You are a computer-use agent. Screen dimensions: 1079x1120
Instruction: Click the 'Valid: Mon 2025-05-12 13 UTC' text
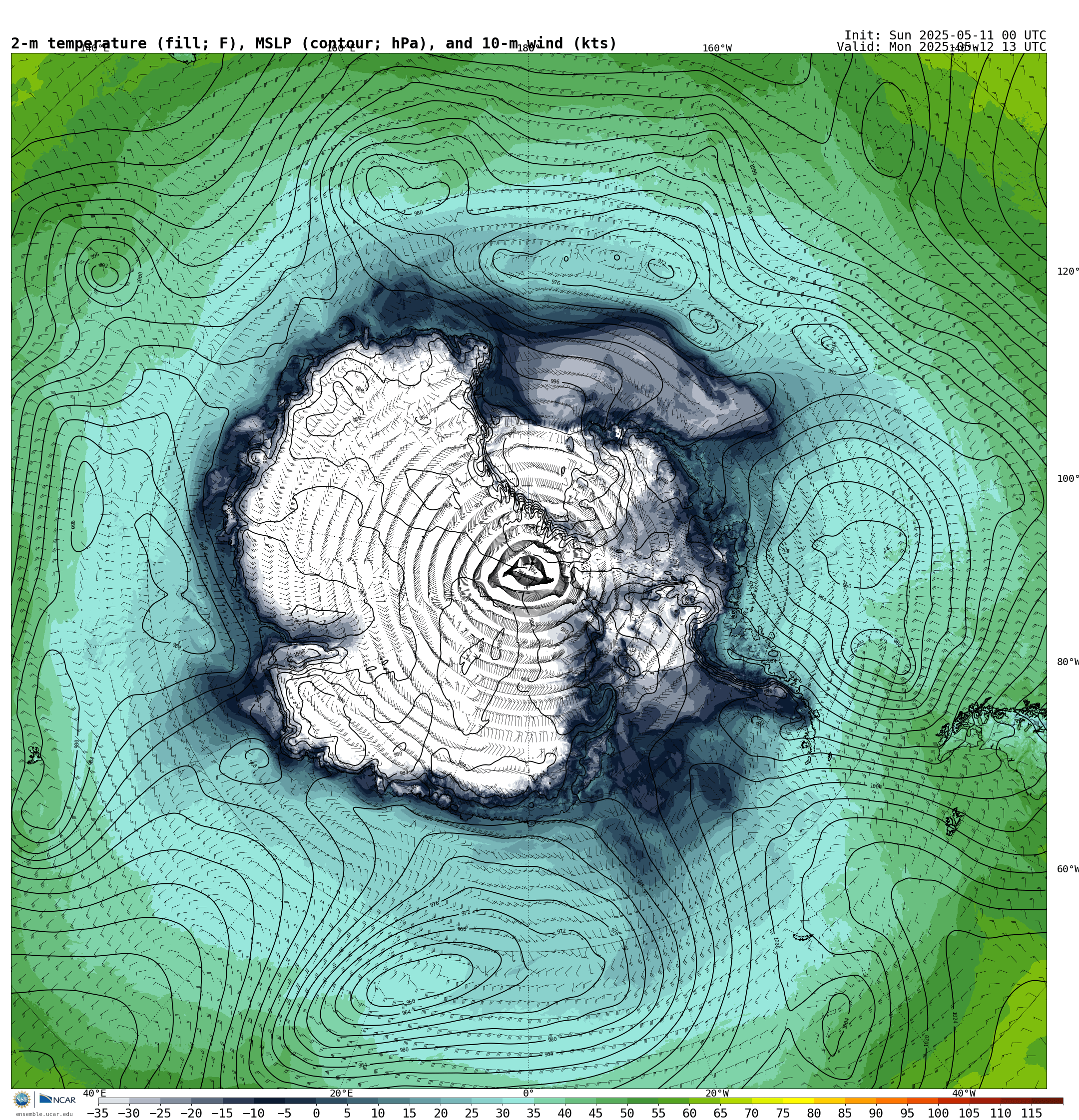pos(941,47)
